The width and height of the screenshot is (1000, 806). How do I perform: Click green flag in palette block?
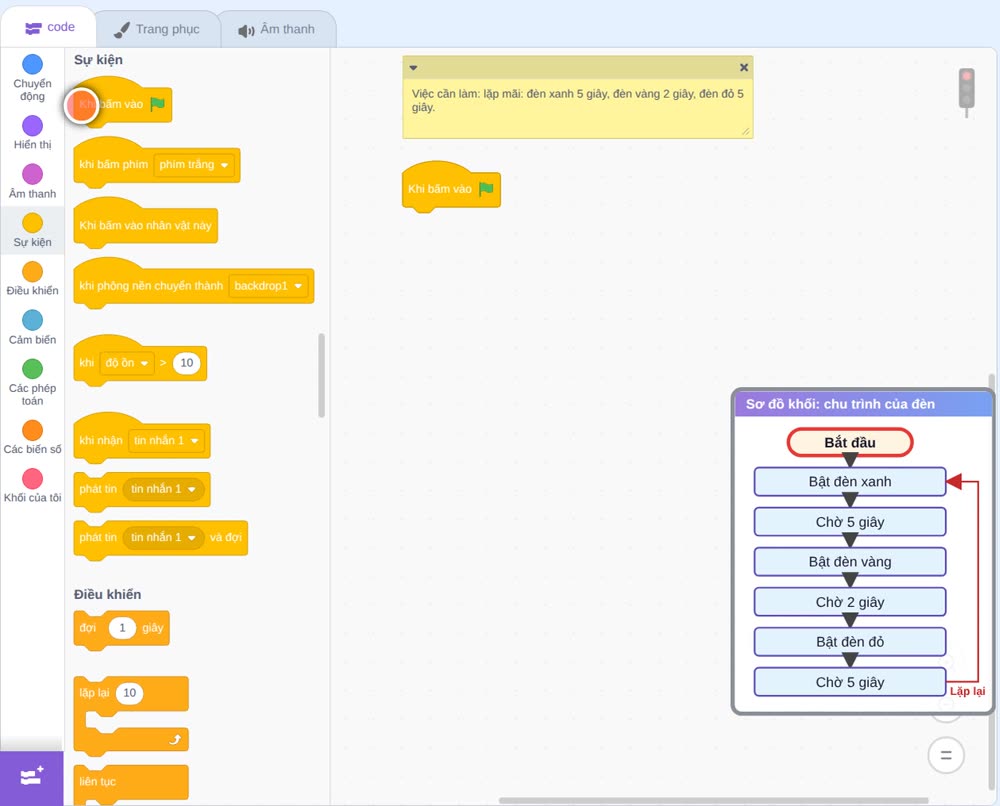tap(158, 104)
